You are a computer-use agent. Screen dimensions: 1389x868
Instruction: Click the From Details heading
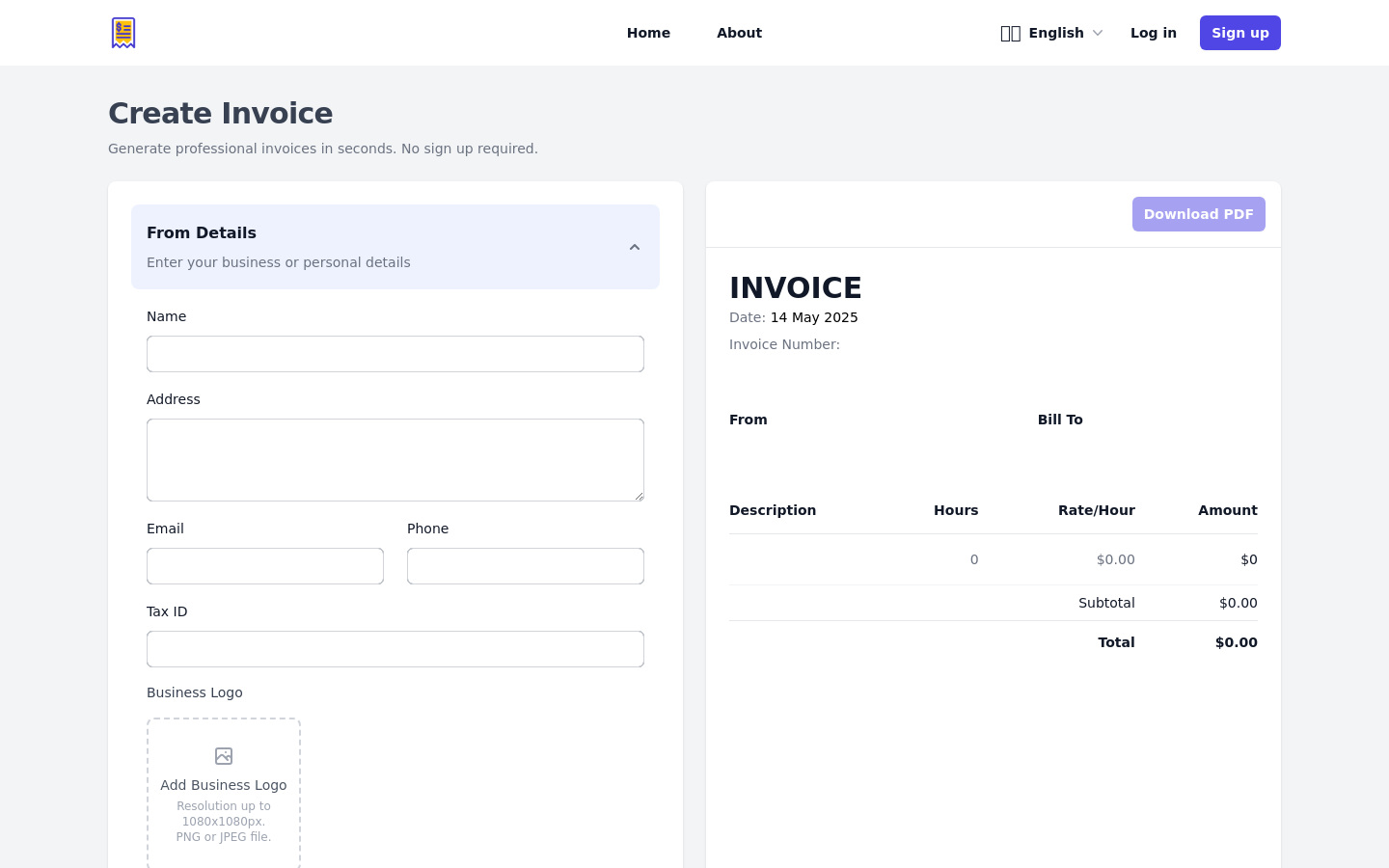coord(202,232)
